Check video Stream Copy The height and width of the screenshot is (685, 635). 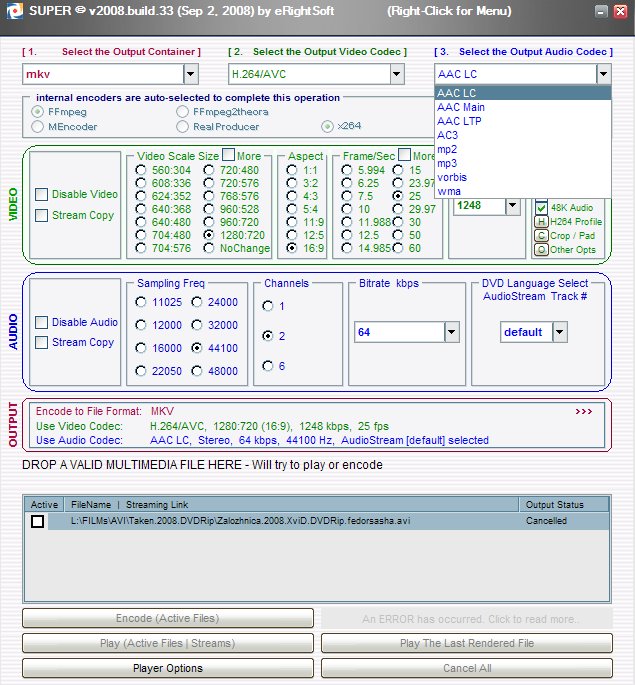click(41, 215)
